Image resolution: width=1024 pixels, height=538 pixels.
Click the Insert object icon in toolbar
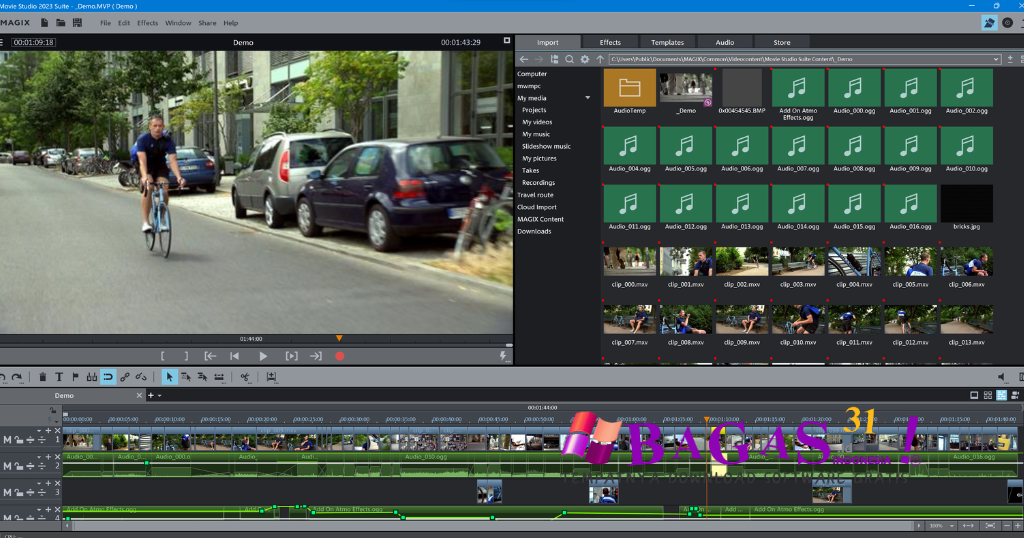(271, 377)
